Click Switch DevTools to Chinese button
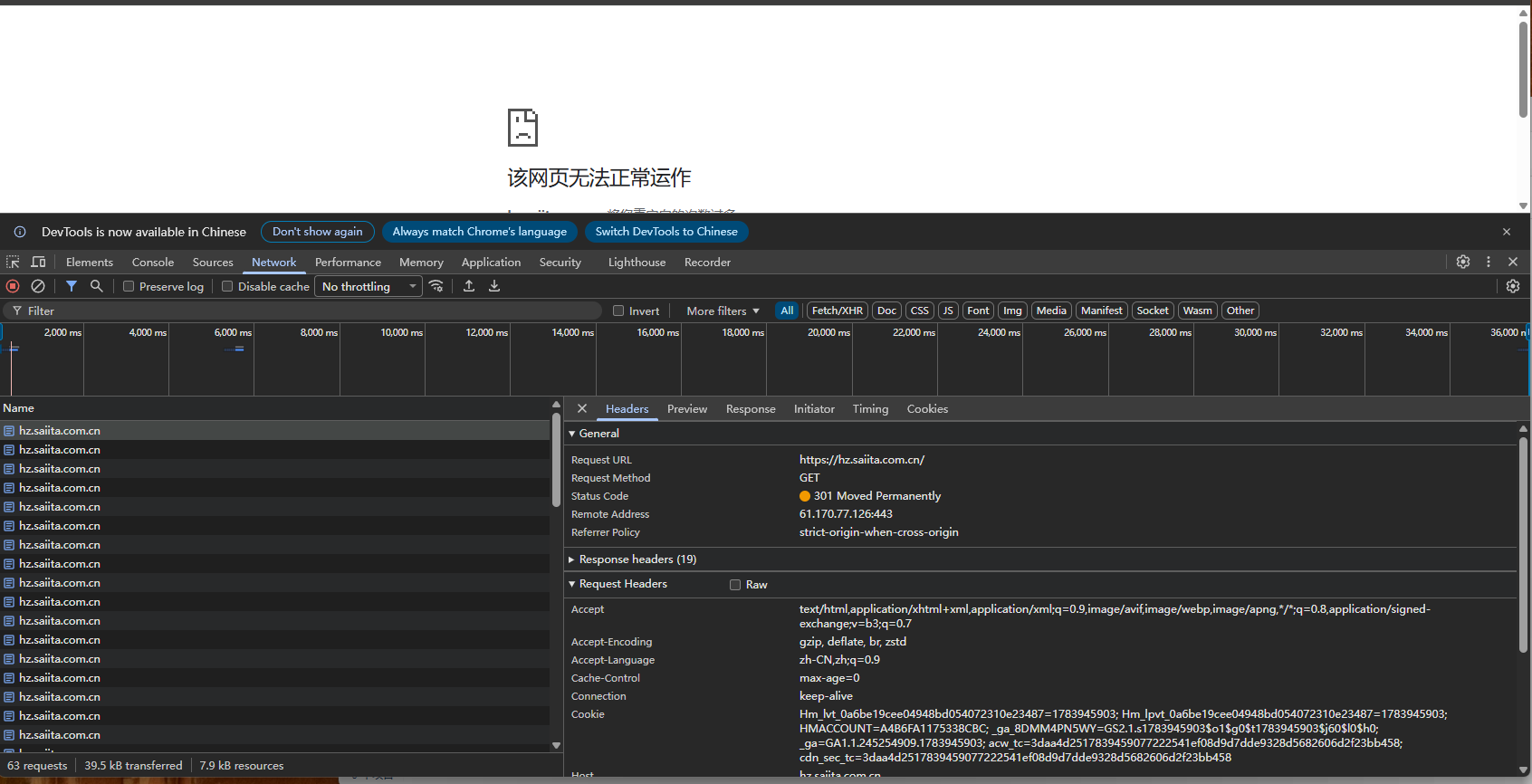The width and height of the screenshot is (1532, 784). [x=666, y=232]
